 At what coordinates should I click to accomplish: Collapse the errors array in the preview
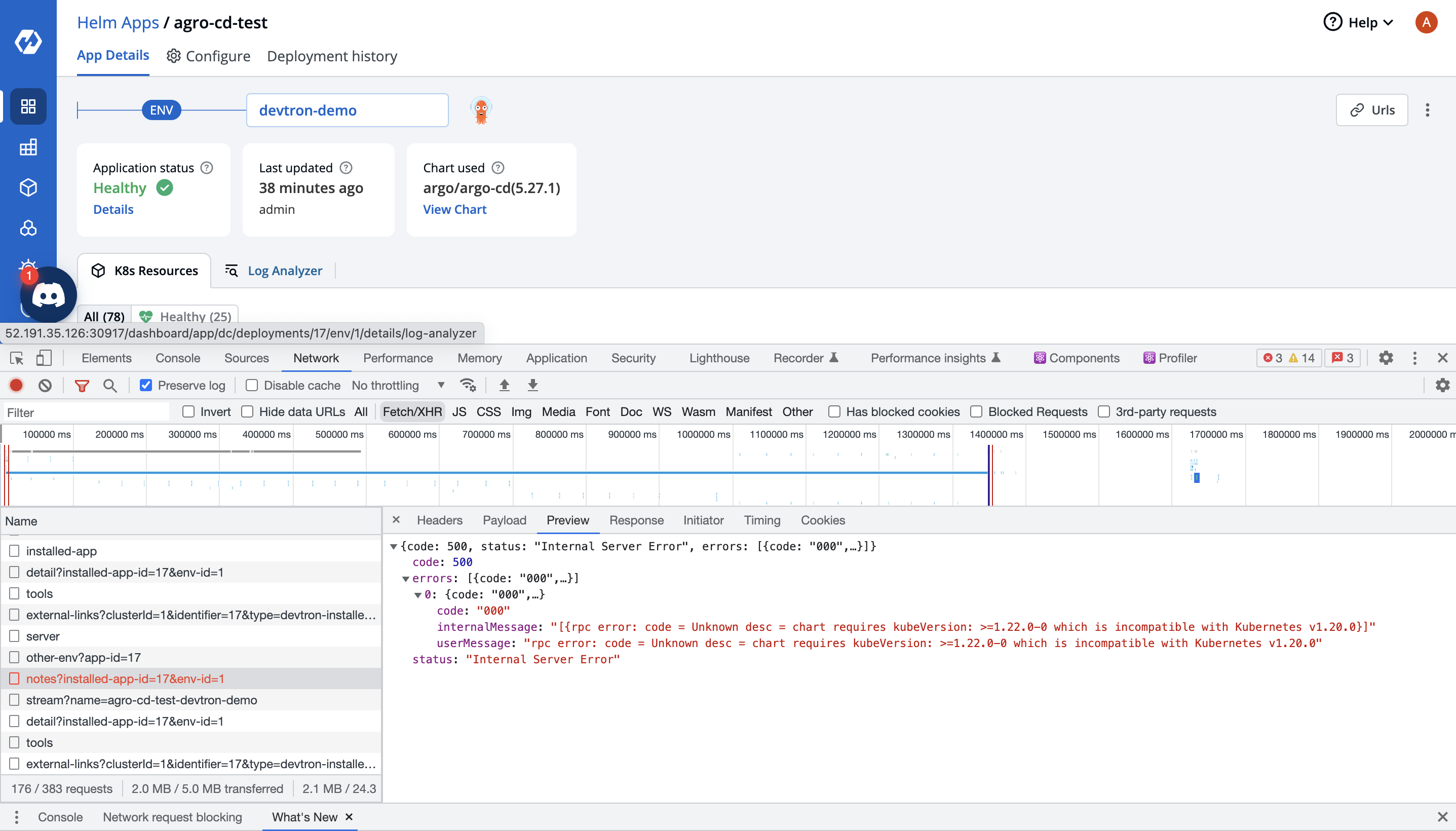tap(406, 579)
